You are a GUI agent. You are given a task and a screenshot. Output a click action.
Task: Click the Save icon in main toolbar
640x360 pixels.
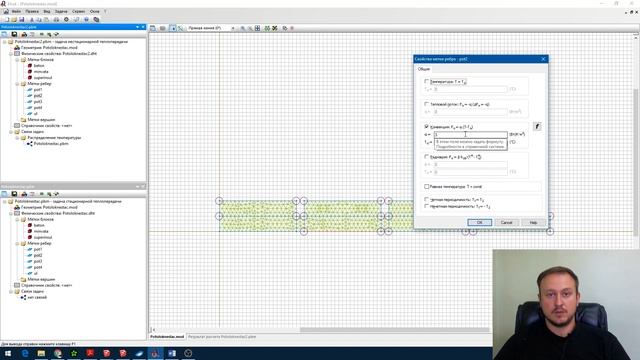pos(22,20)
